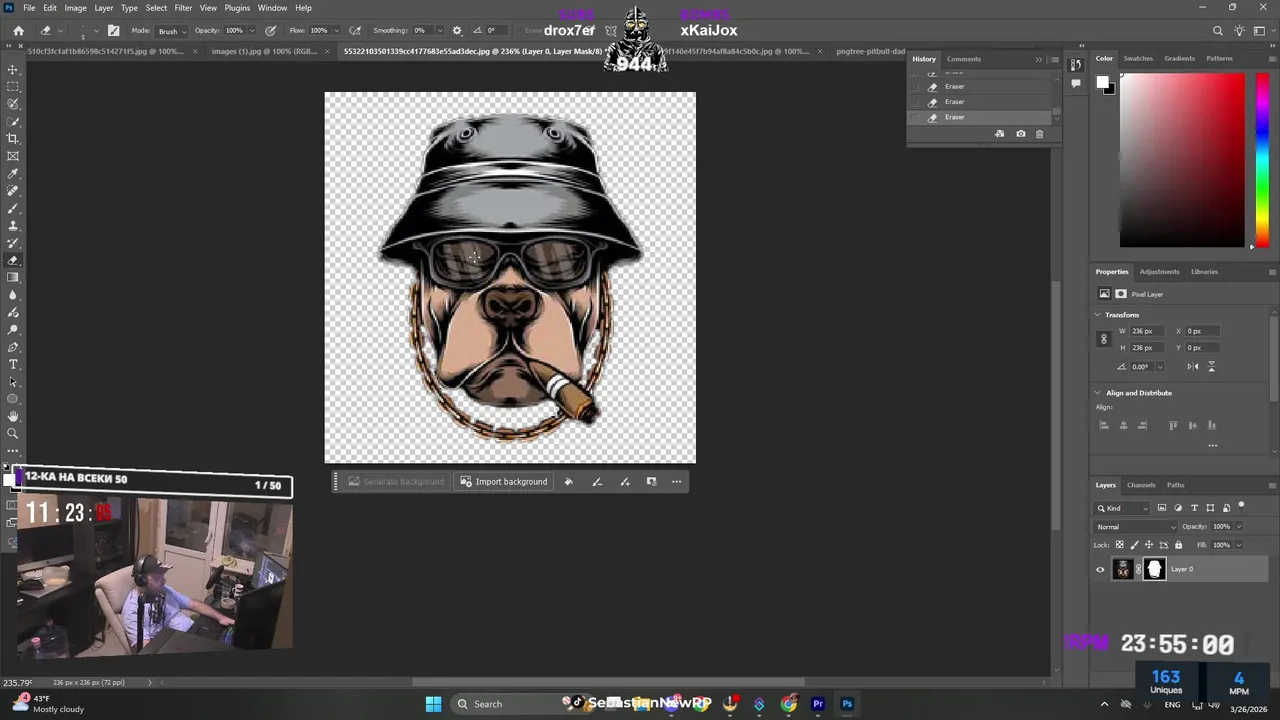Toggle lock image pixels brush icon
Image resolution: width=1280 pixels, height=720 pixels.
pyautogui.click(x=1134, y=545)
